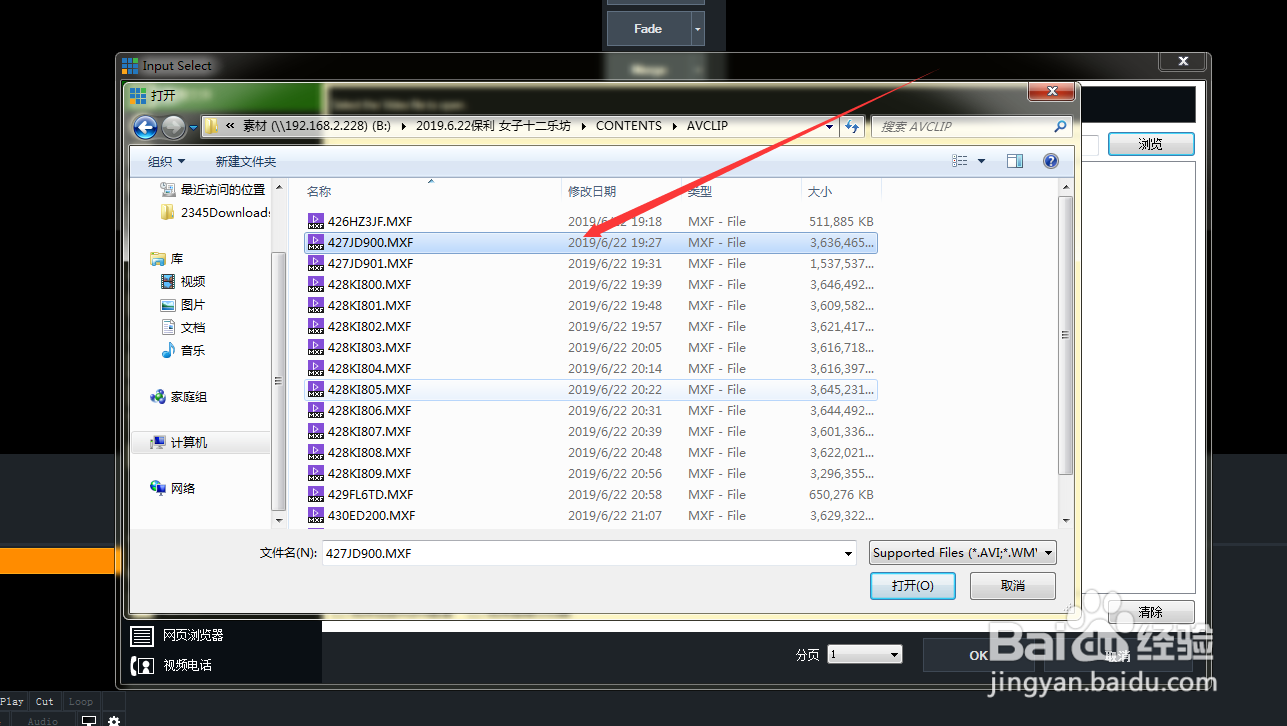Click the file list scroll down arrow
1287x726 pixels.
pos(1065,520)
